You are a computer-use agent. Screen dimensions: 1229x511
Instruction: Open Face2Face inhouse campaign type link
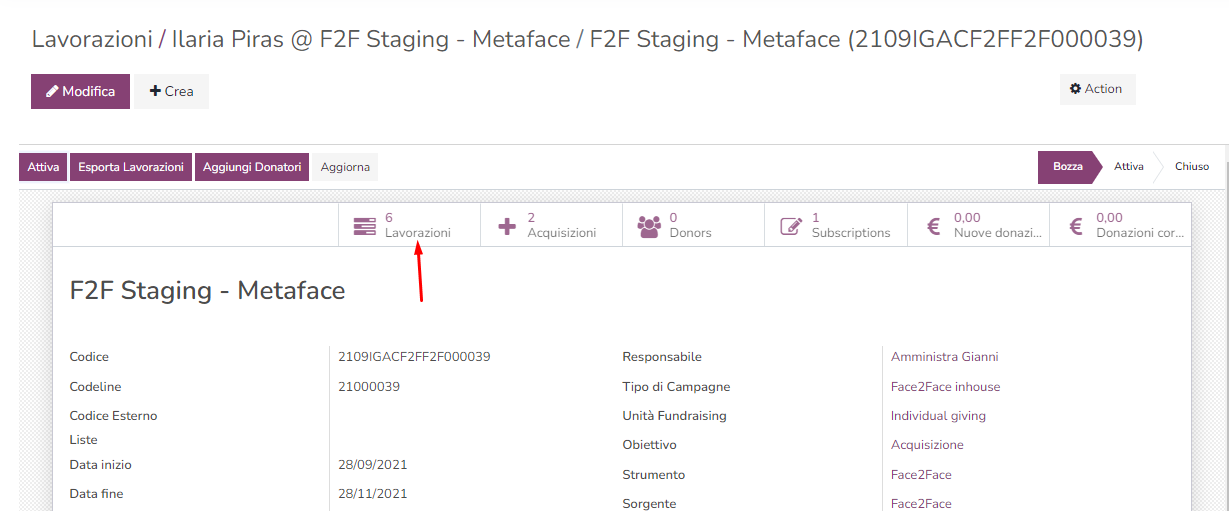tap(945, 387)
